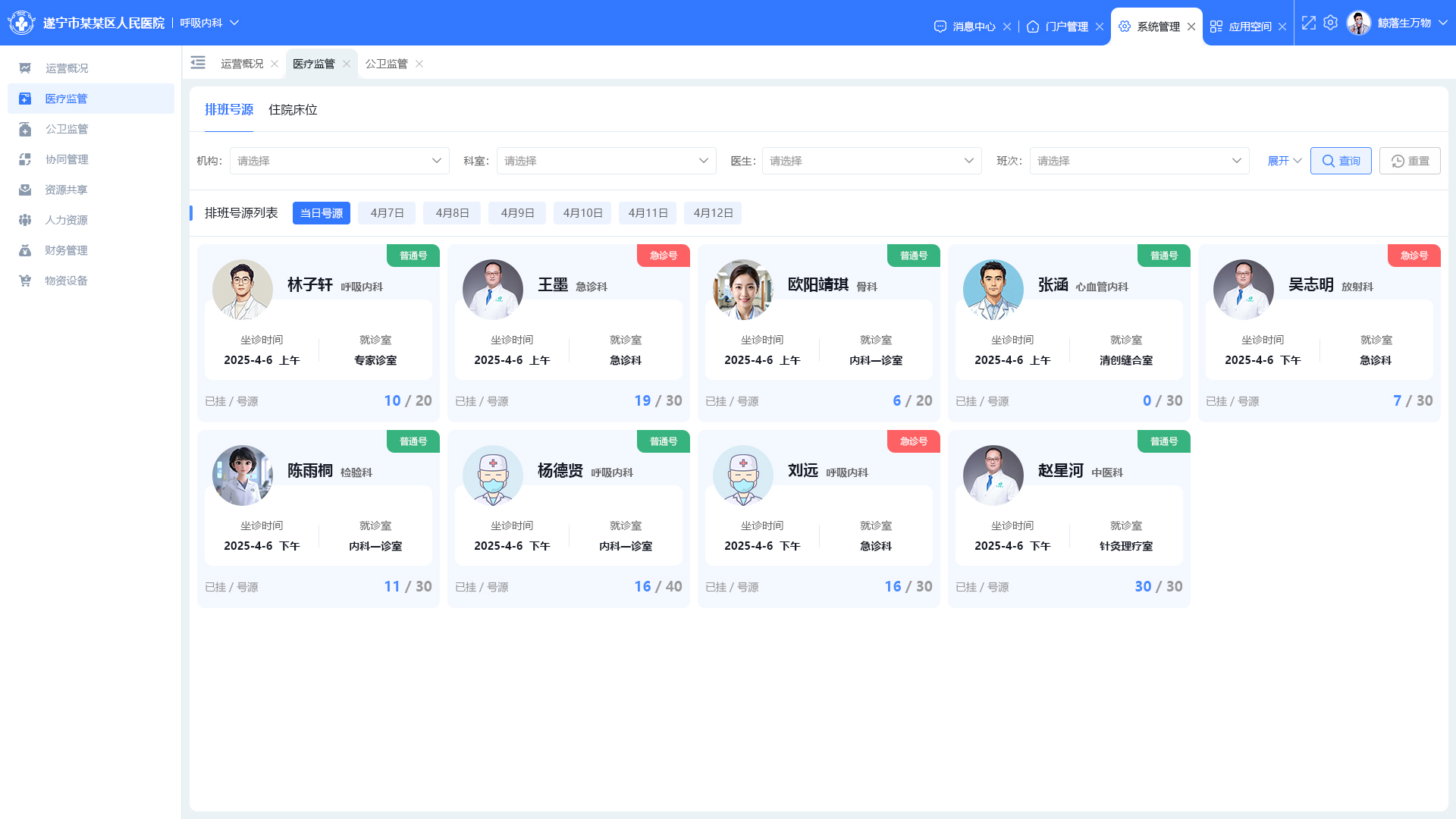This screenshot has height=819, width=1456.
Task: Switch to the 住院床位 tab
Action: (x=293, y=110)
